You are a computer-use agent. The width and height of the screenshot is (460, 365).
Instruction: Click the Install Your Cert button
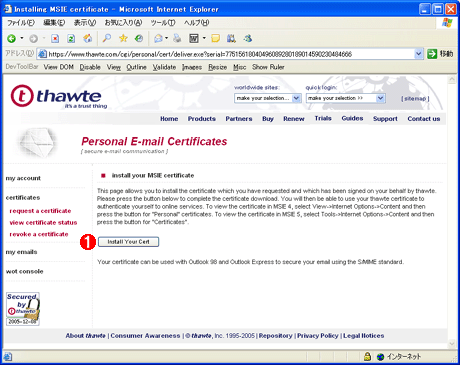point(128,242)
